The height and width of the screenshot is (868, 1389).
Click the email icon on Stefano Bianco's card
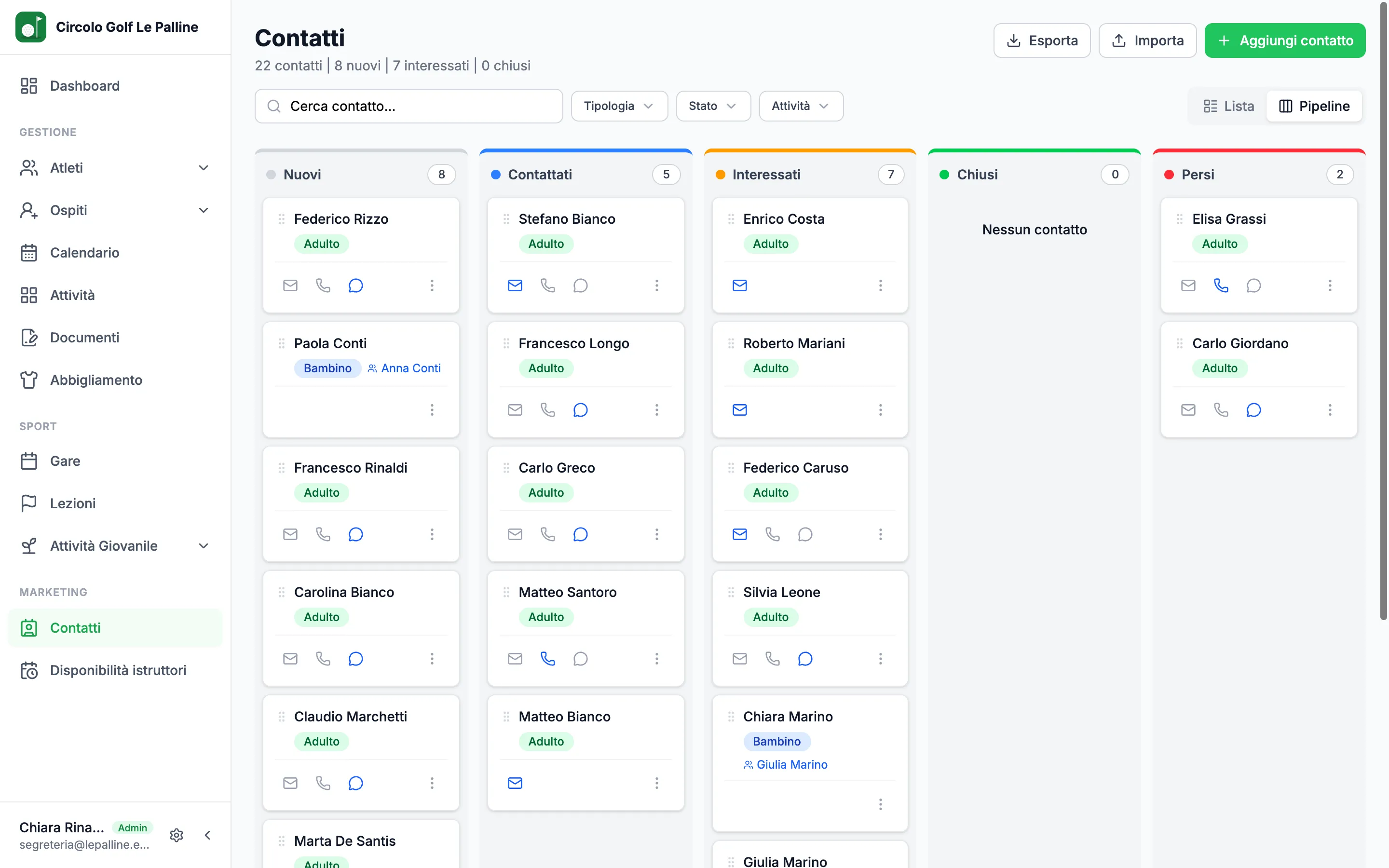click(x=515, y=285)
